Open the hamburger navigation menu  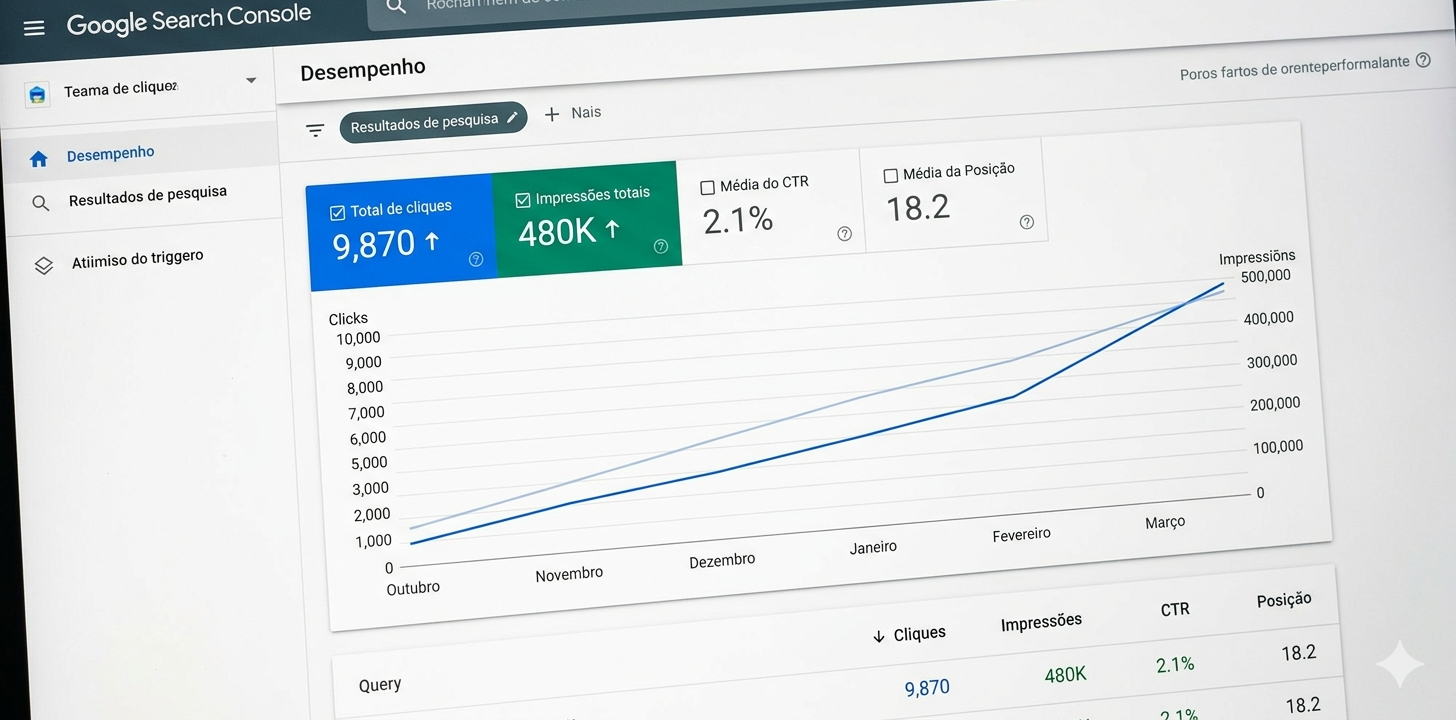[x=33, y=27]
